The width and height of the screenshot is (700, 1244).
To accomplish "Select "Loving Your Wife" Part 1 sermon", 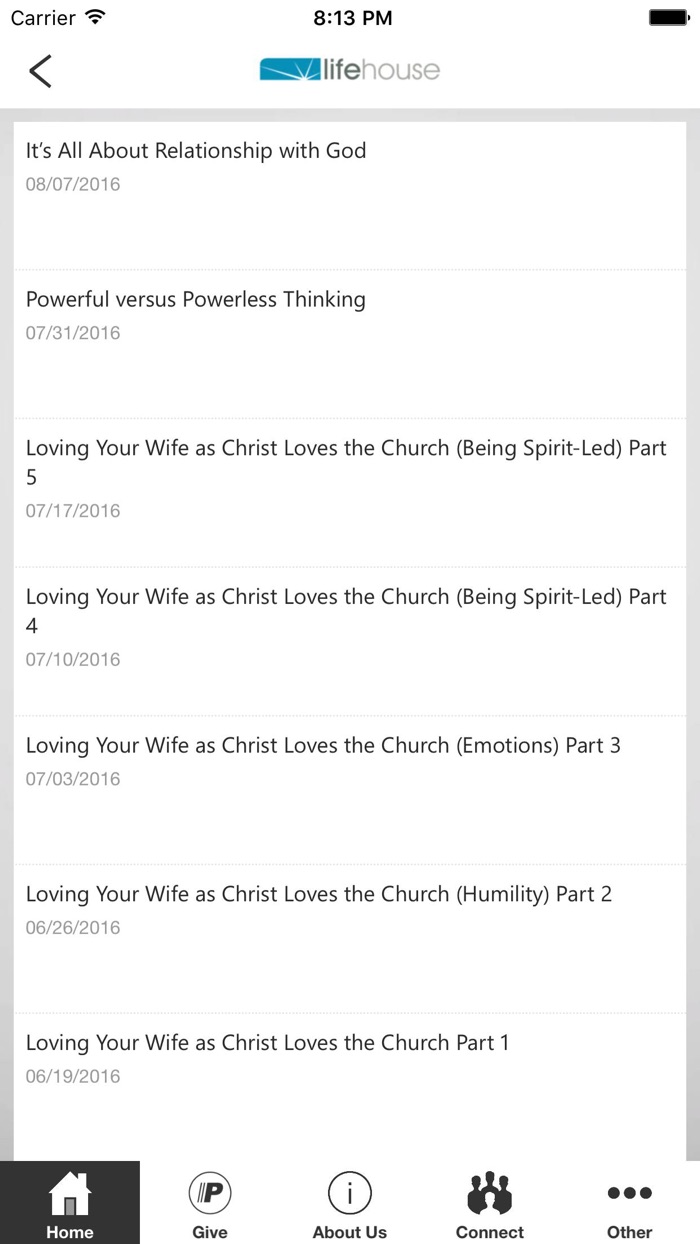I will [x=267, y=1043].
